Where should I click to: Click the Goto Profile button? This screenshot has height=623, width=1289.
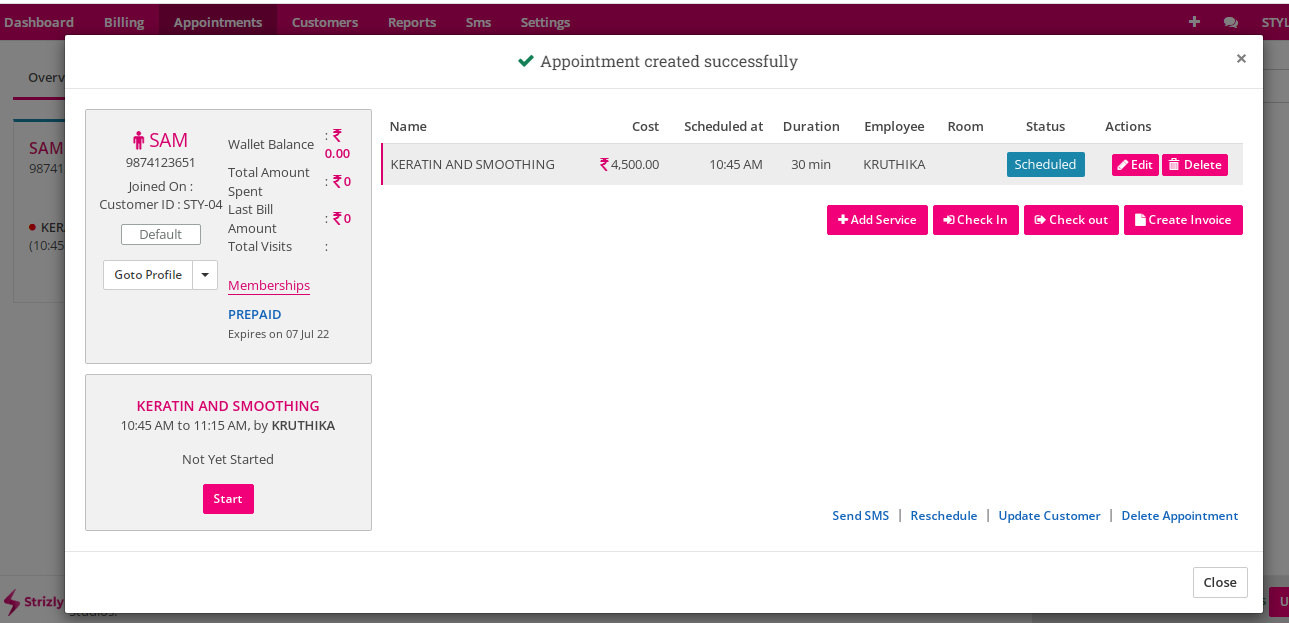click(x=148, y=275)
